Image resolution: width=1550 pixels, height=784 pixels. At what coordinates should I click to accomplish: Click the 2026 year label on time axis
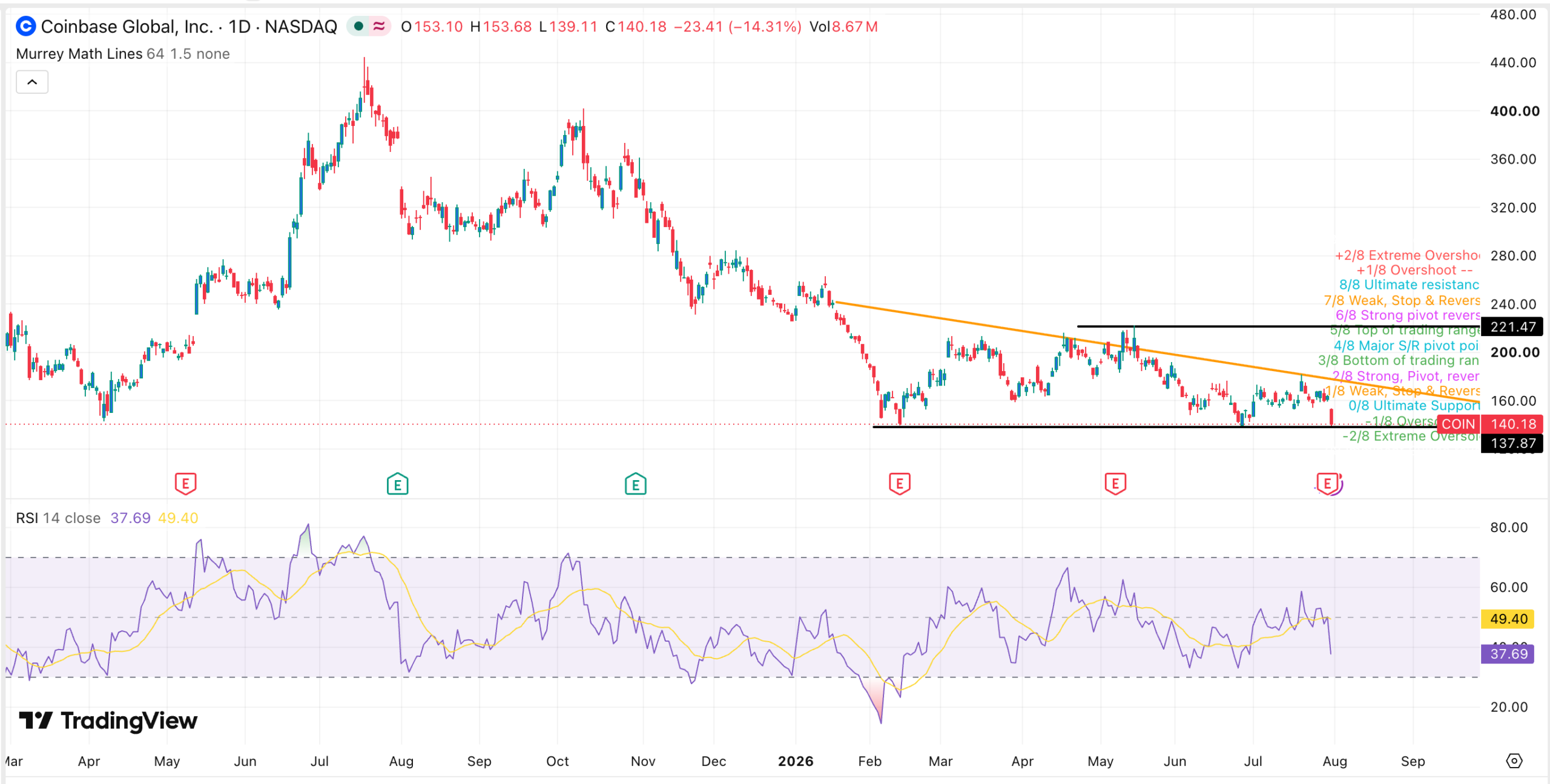pos(796,761)
